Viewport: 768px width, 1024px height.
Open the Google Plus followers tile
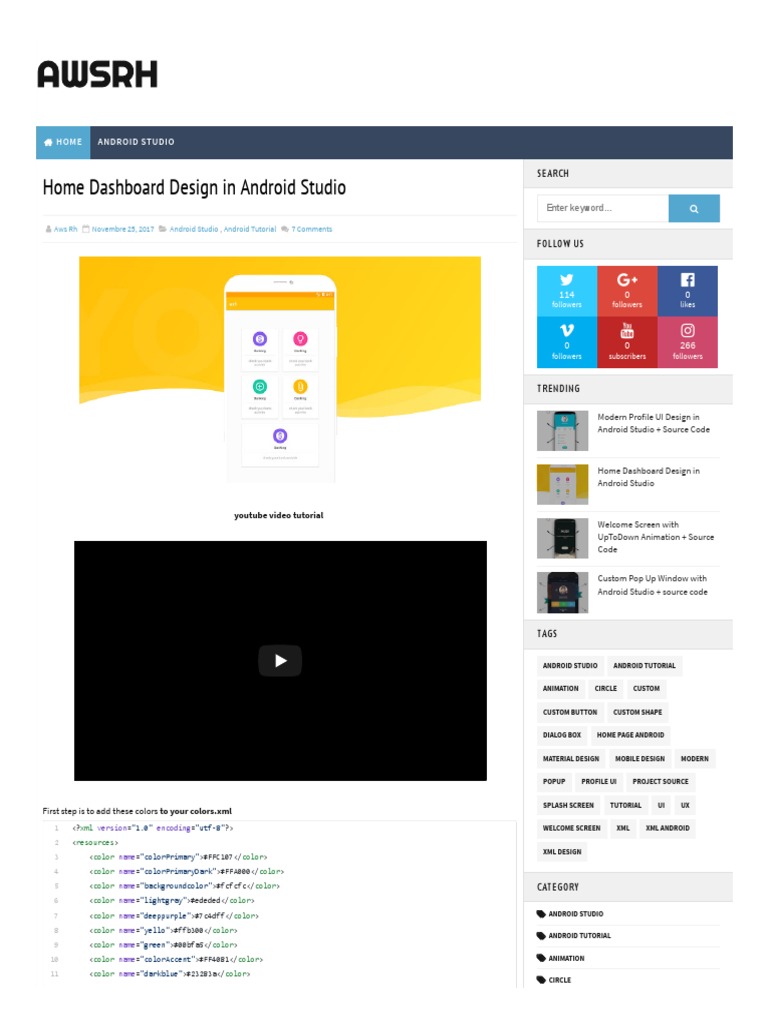[x=627, y=291]
